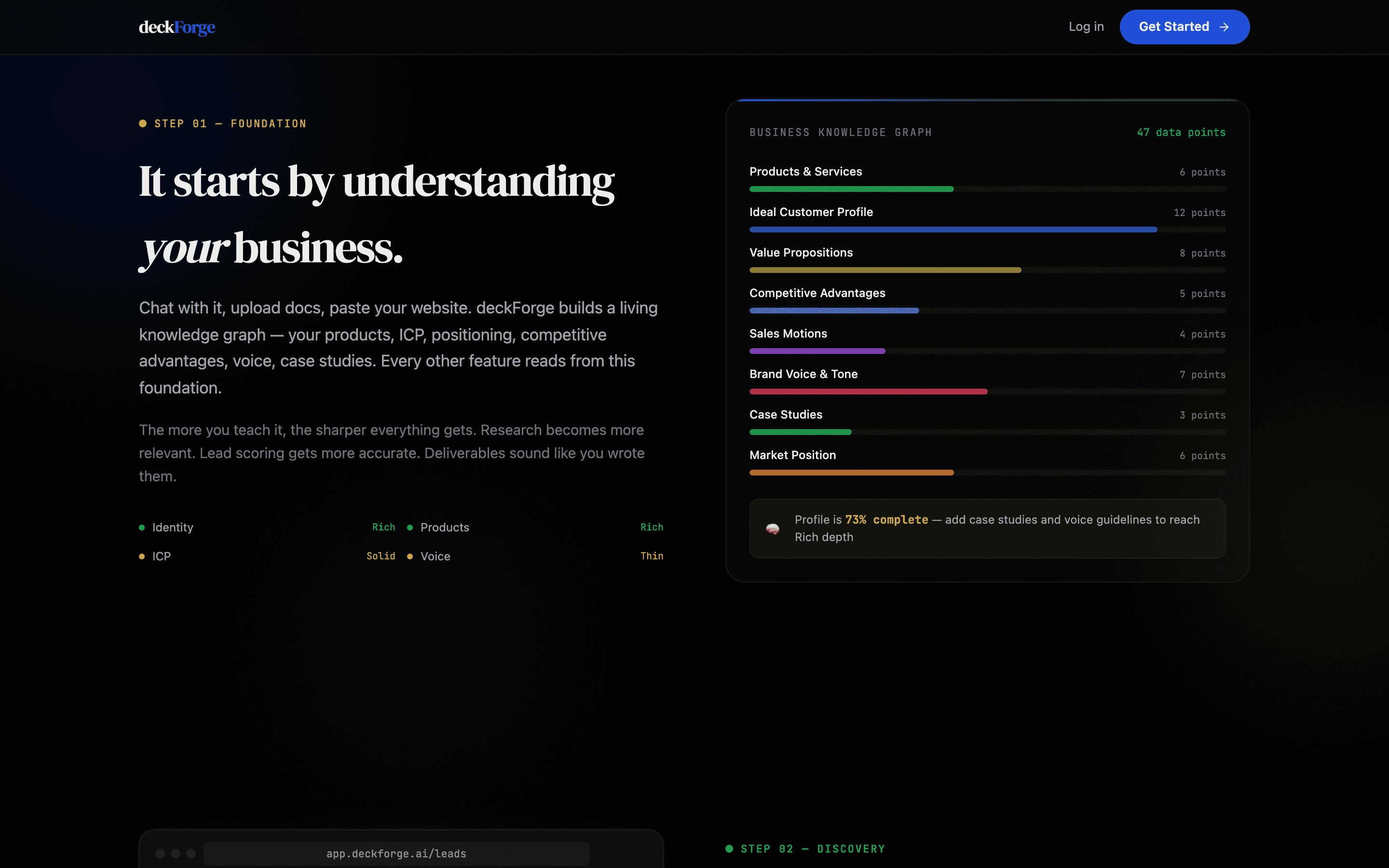
Task: Click the 'Market Position' label
Action: point(792,455)
